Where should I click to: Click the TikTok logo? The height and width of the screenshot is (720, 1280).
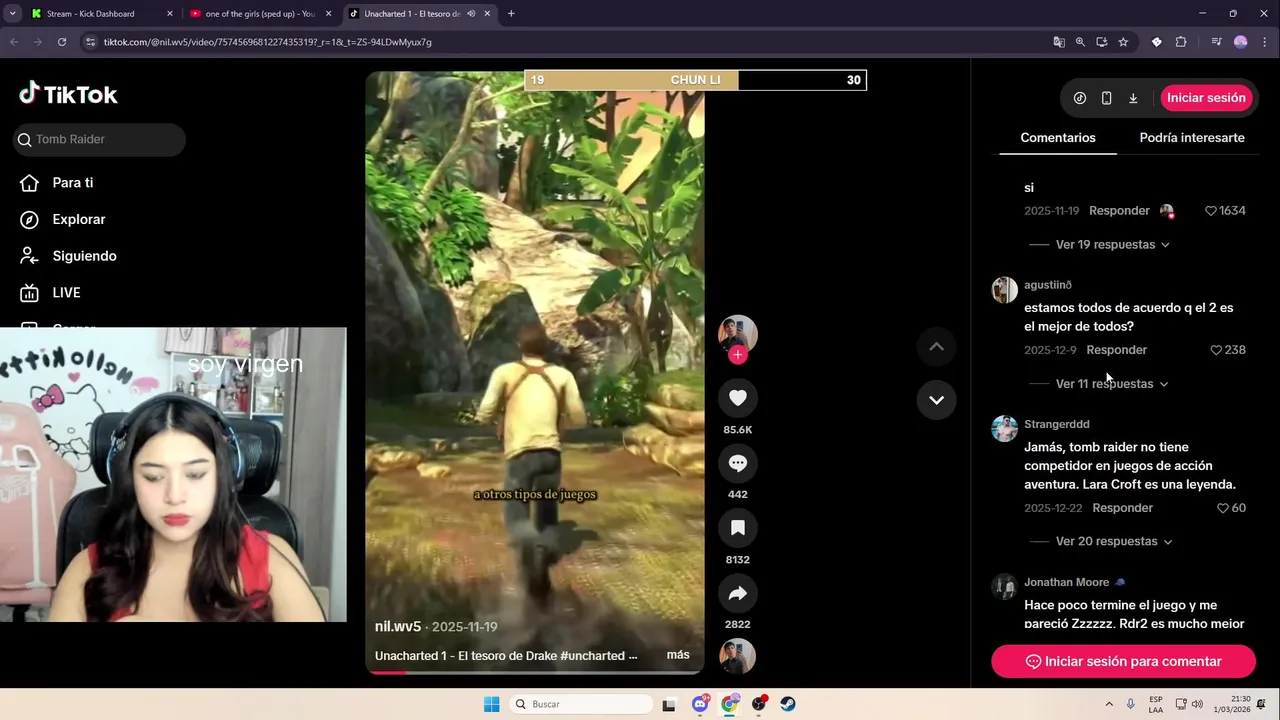pyautogui.click(x=68, y=94)
